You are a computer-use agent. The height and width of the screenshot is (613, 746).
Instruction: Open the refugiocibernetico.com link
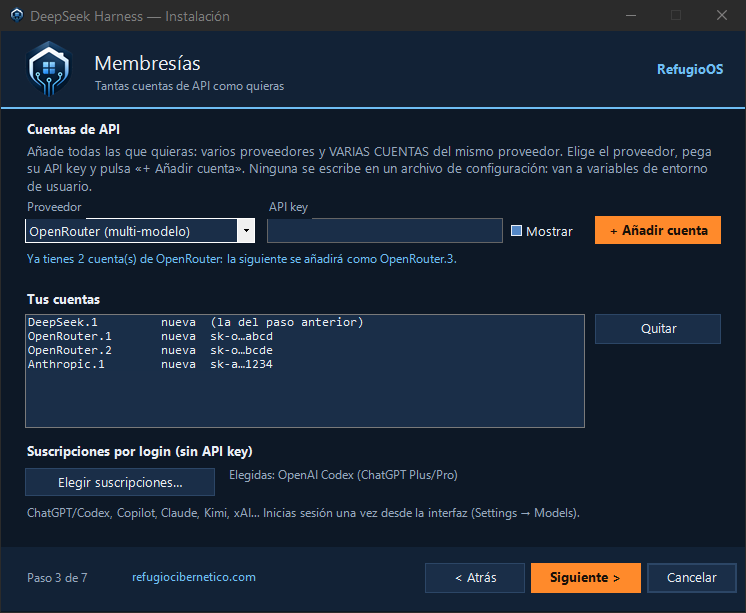click(x=194, y=577)
